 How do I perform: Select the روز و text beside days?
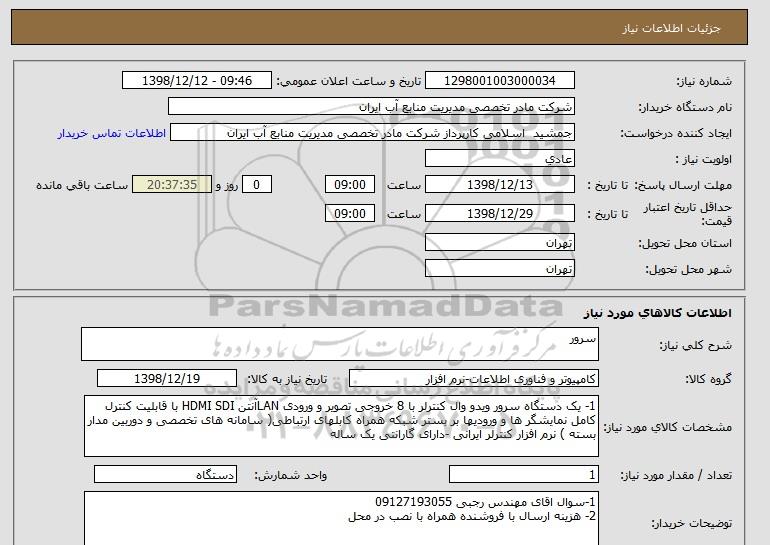click(x=227, y=185)
